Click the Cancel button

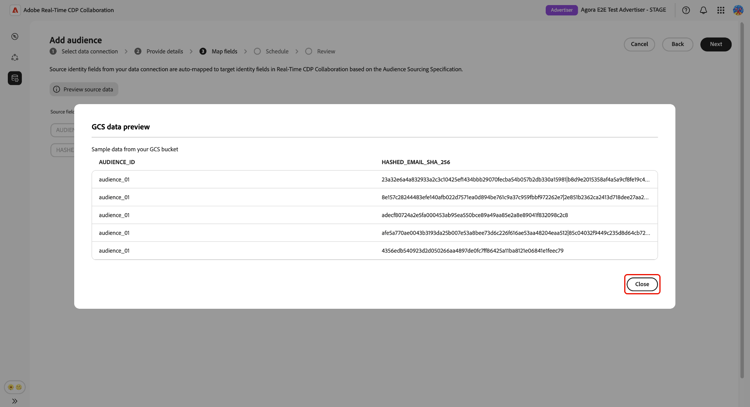click(639, 44)
